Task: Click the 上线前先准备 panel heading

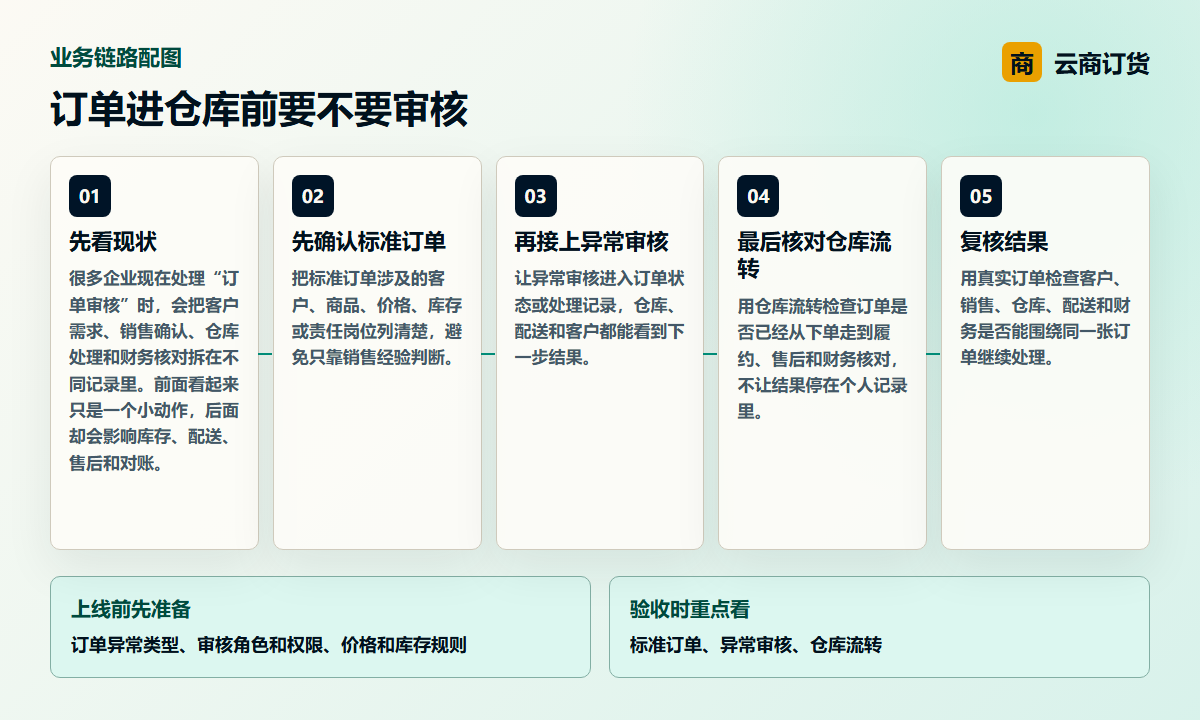Action: (x=131, y=610)
